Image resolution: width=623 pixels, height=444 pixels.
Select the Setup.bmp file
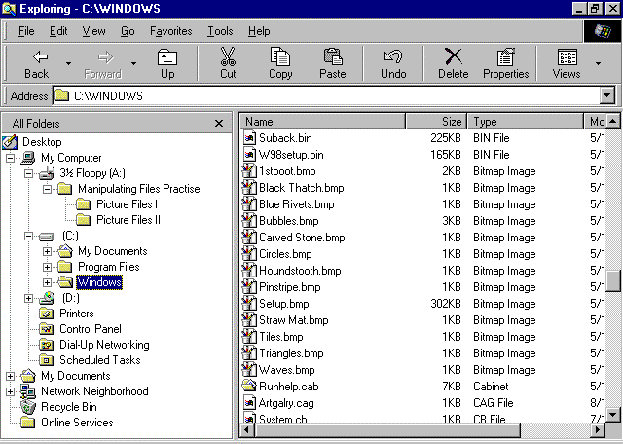(284, 303)
